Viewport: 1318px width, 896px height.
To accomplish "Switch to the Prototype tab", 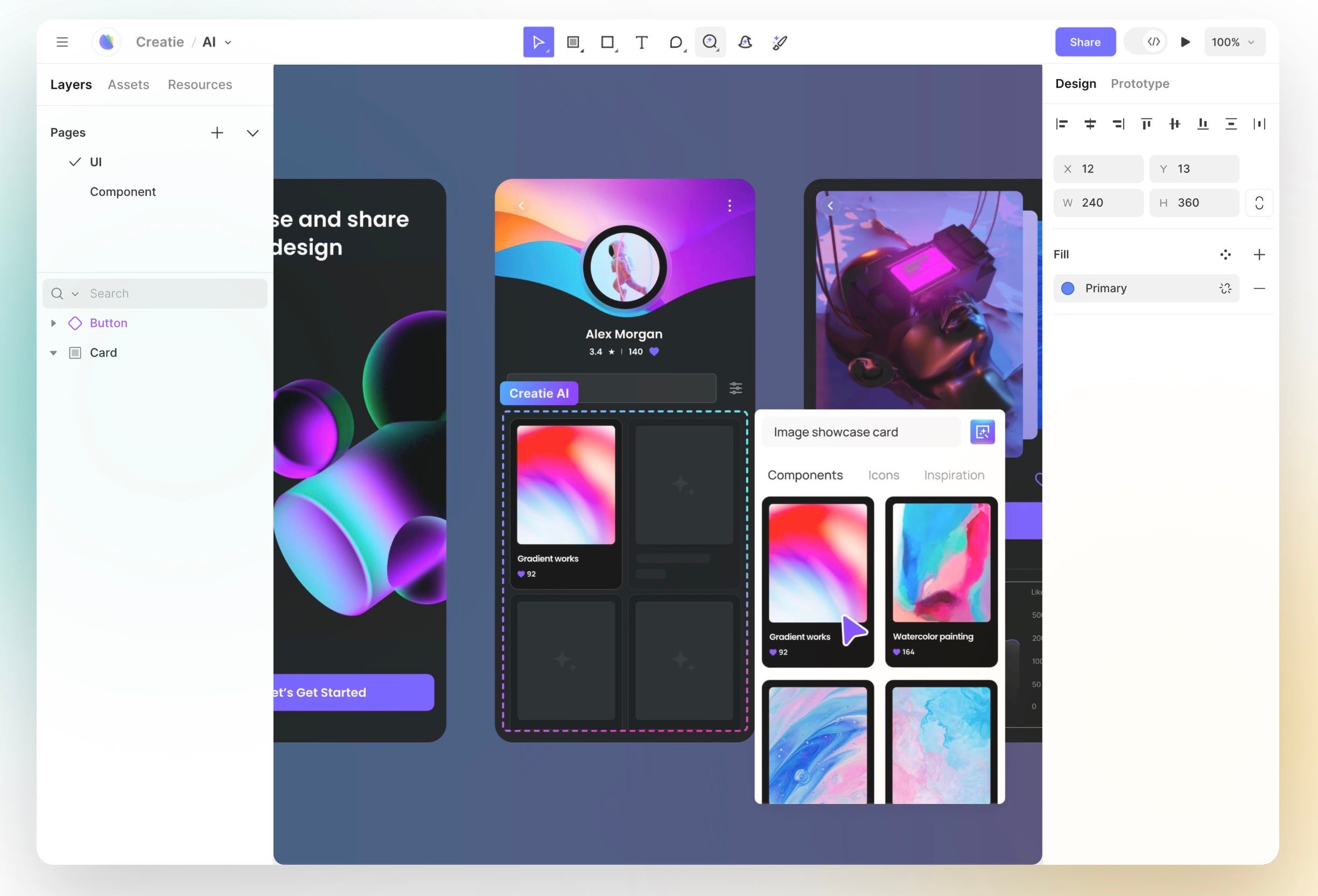I will pyautogui.click(x=1139, y=83).
